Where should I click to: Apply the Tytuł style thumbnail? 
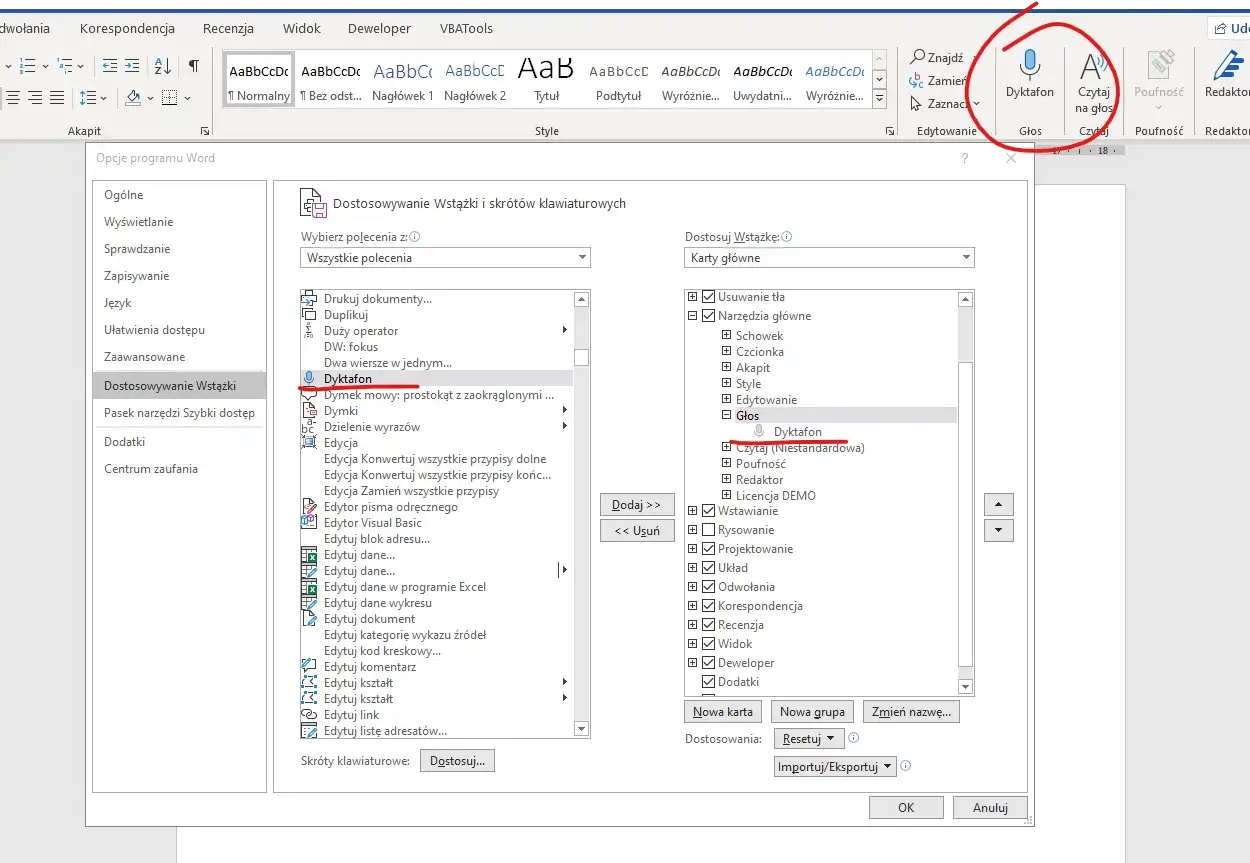[546, 80]
